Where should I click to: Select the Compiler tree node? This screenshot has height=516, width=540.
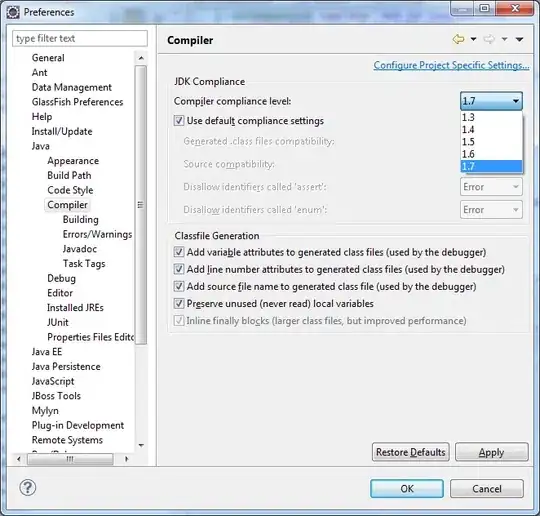point(68,205)
